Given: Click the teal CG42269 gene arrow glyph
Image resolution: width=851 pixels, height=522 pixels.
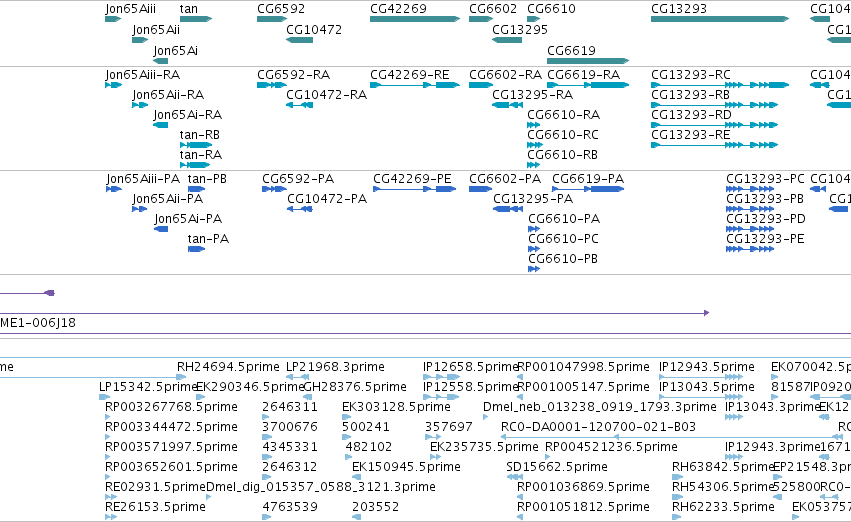Looking at the screenshot, I should (415, 19).
